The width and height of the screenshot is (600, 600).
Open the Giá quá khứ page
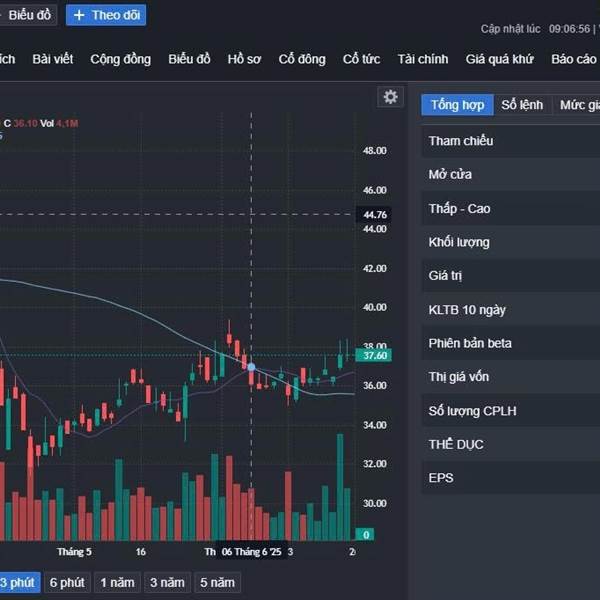499,59
